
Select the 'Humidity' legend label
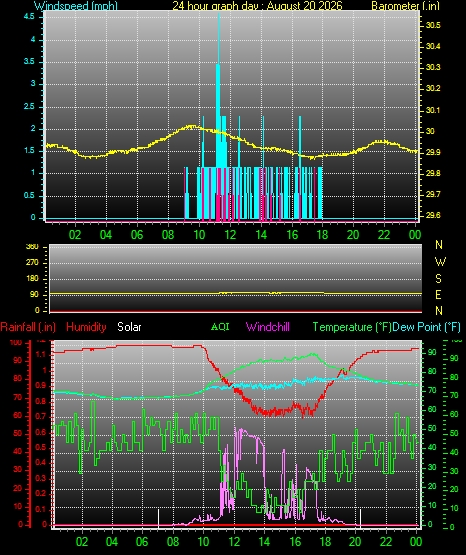click(86, 327)
